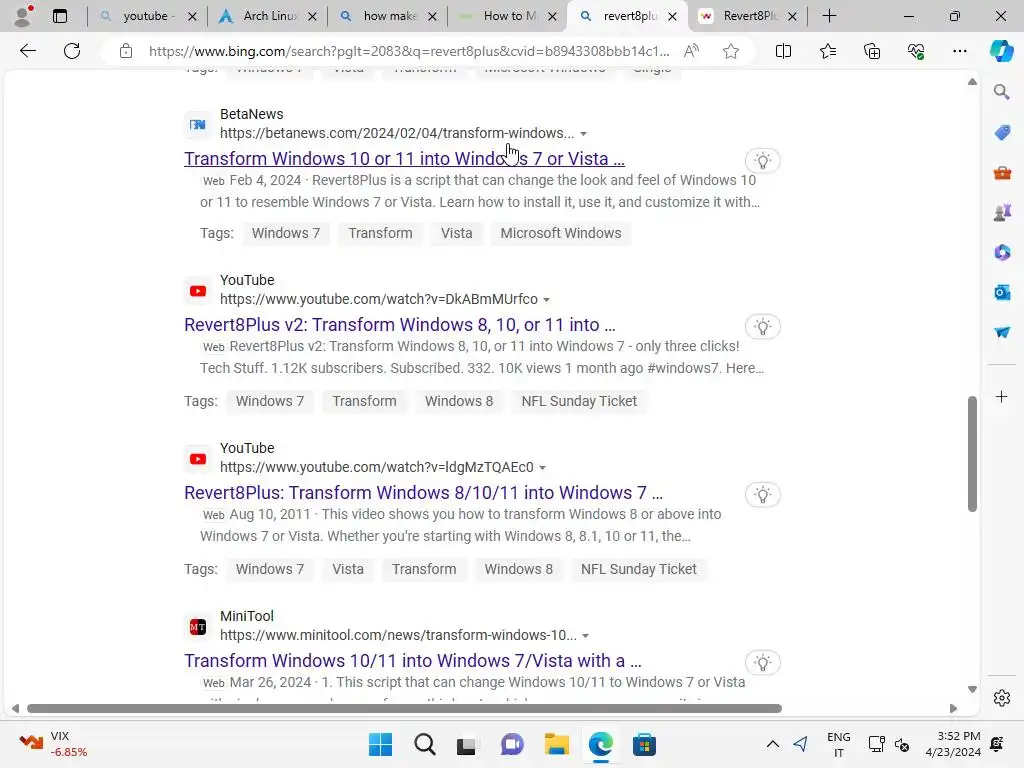
Task: Click 'NFL Sunday Ticket' tag under Revert8Plus v2 result
Action: pos(579,401)
